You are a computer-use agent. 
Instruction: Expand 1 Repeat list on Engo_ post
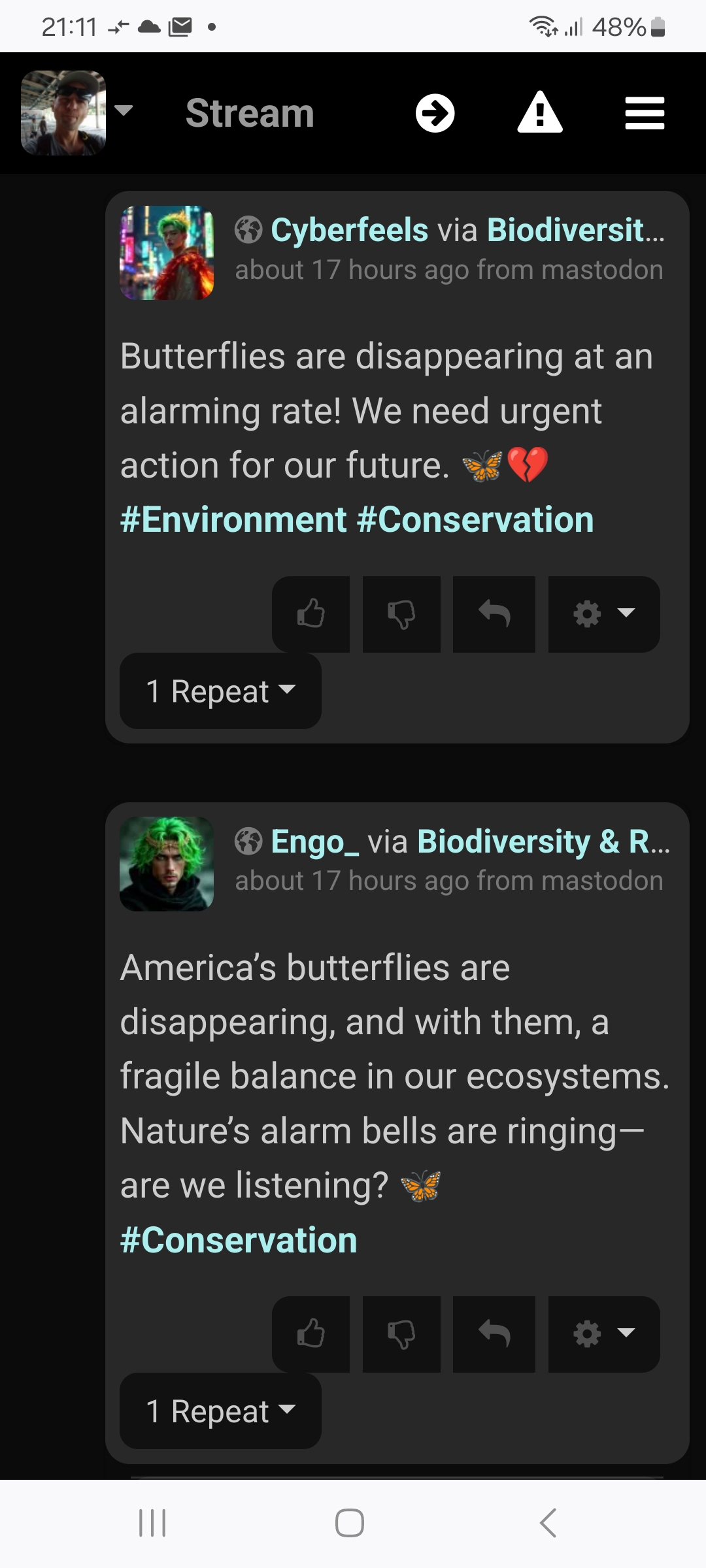click(220, 1411)
